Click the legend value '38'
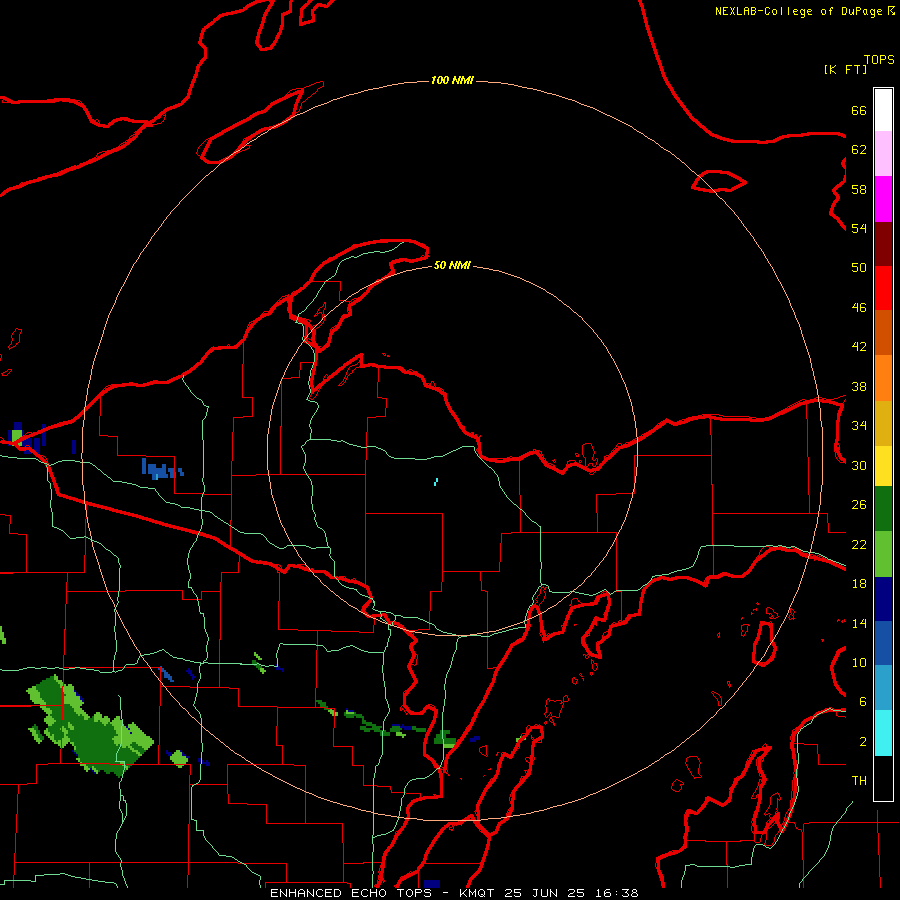 [x=859, y=387]
